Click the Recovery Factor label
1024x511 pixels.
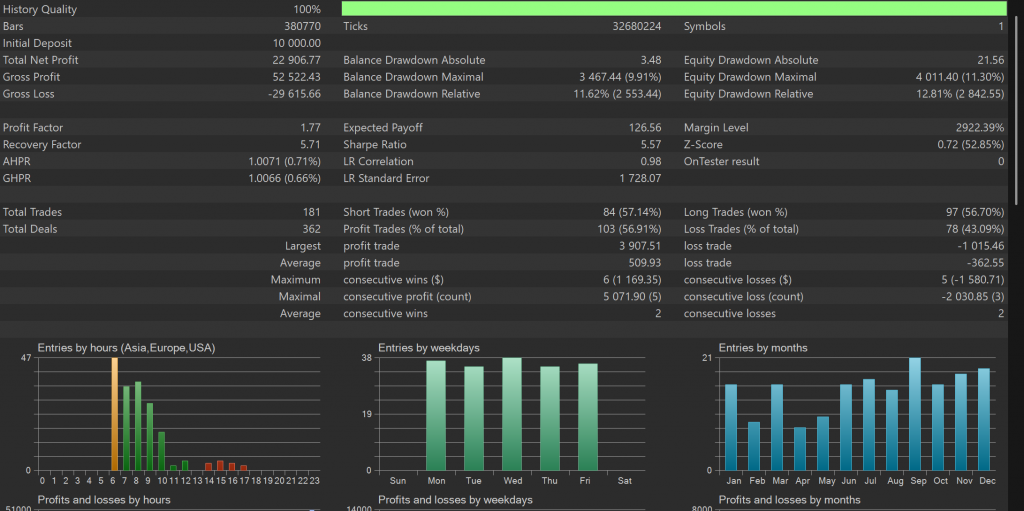click(42, 145)
